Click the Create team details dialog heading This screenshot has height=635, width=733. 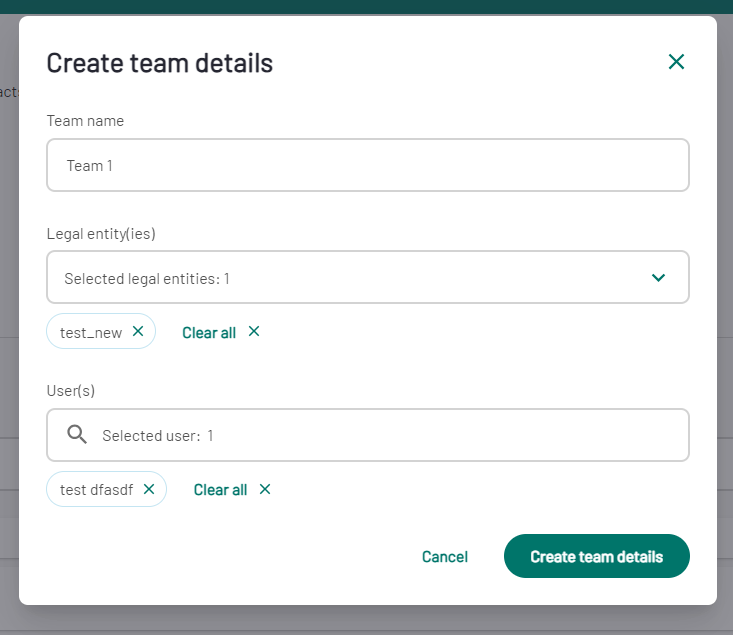(159, 63)
